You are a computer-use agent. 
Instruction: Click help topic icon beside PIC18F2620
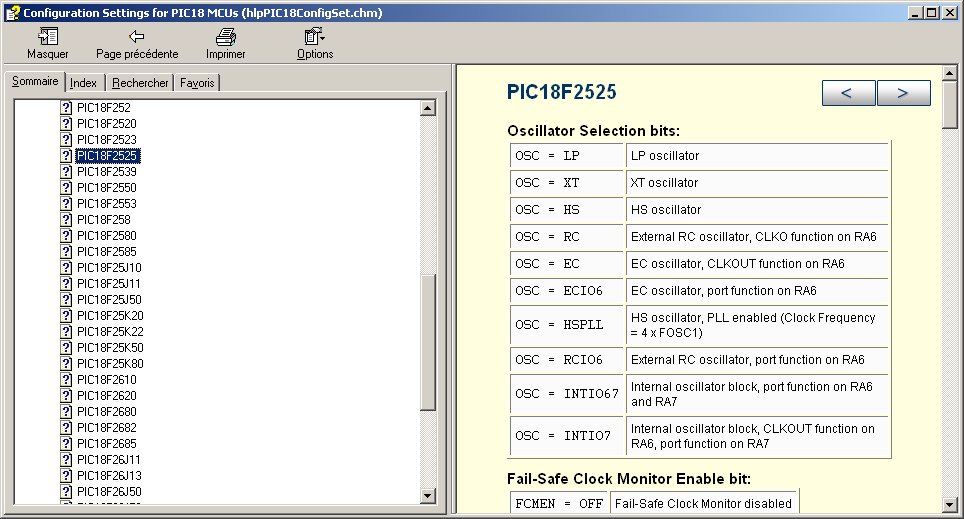coord(66,395)
